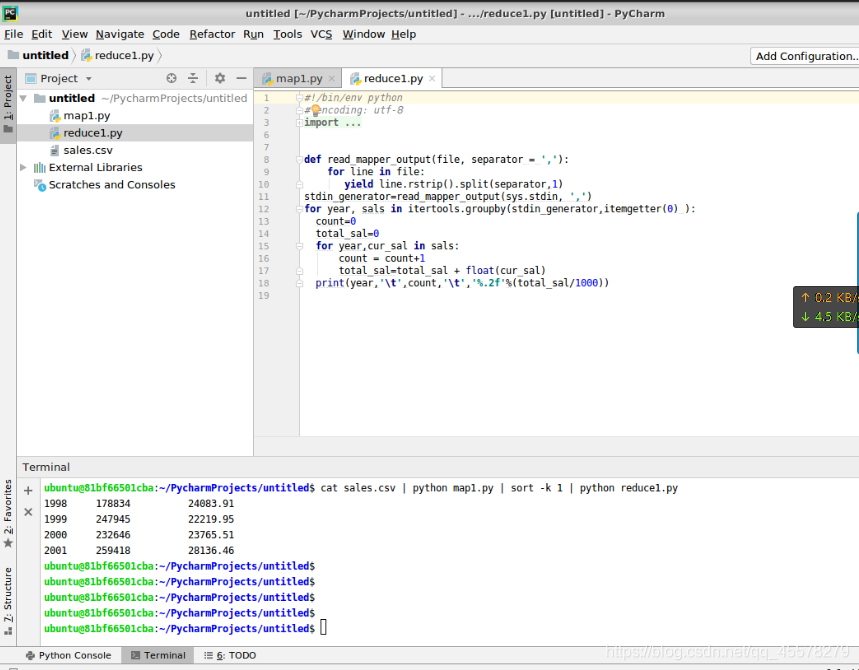
Task: Toggle fold marker at def line 8
Action: click(x=299, y=159)
